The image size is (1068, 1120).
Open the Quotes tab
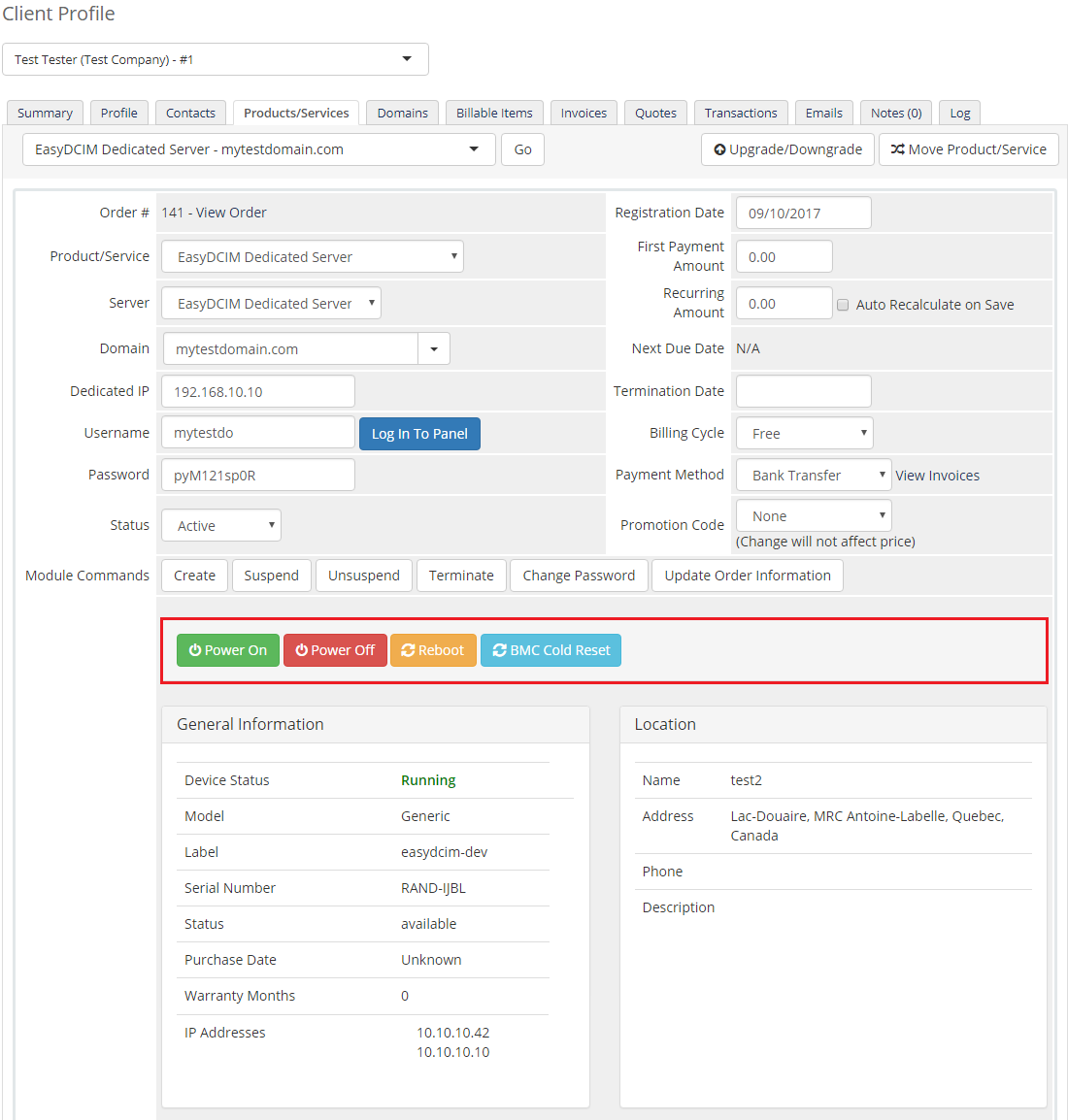655,113
